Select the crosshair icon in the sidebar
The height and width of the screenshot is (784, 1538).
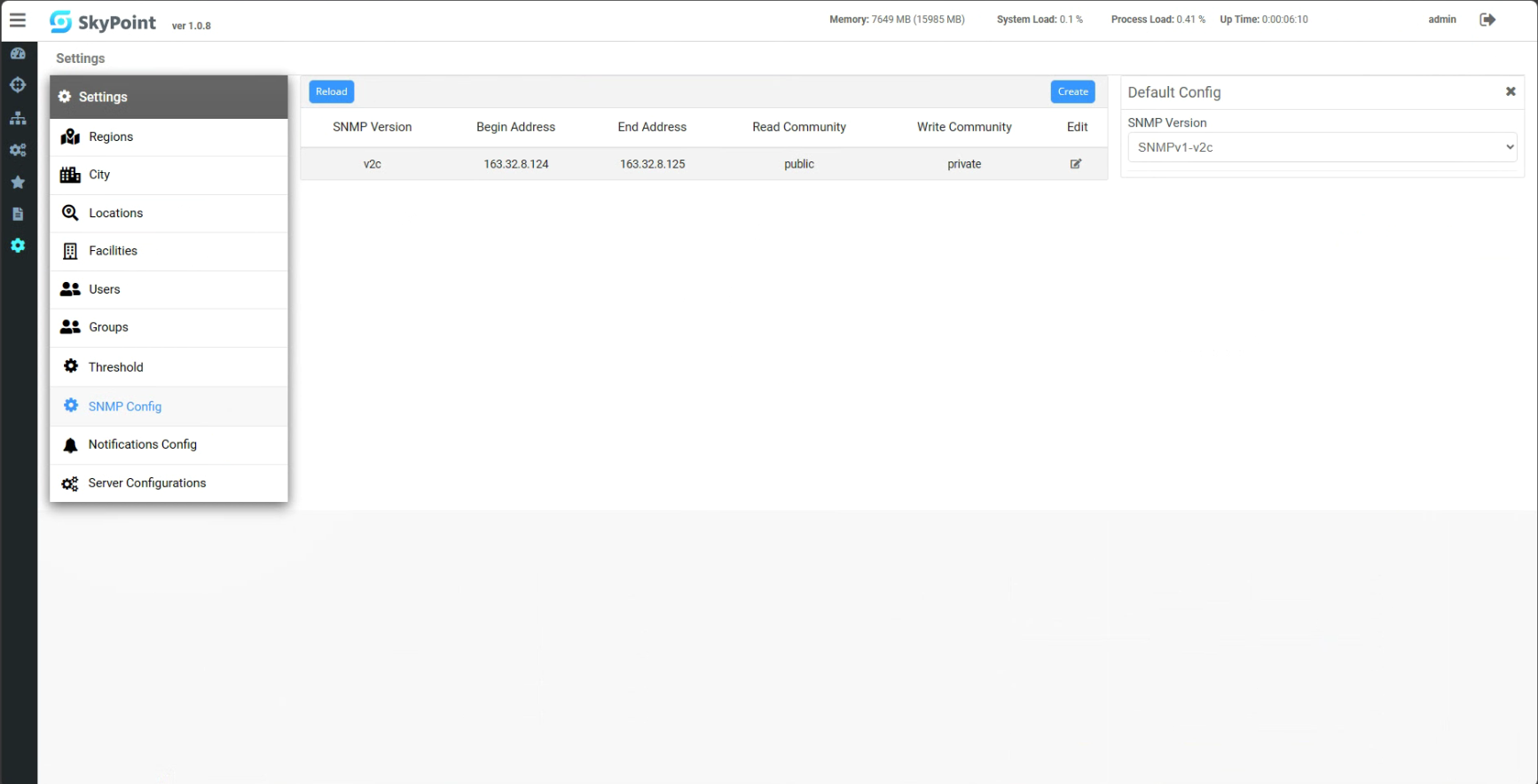click(x=18, y=85)
